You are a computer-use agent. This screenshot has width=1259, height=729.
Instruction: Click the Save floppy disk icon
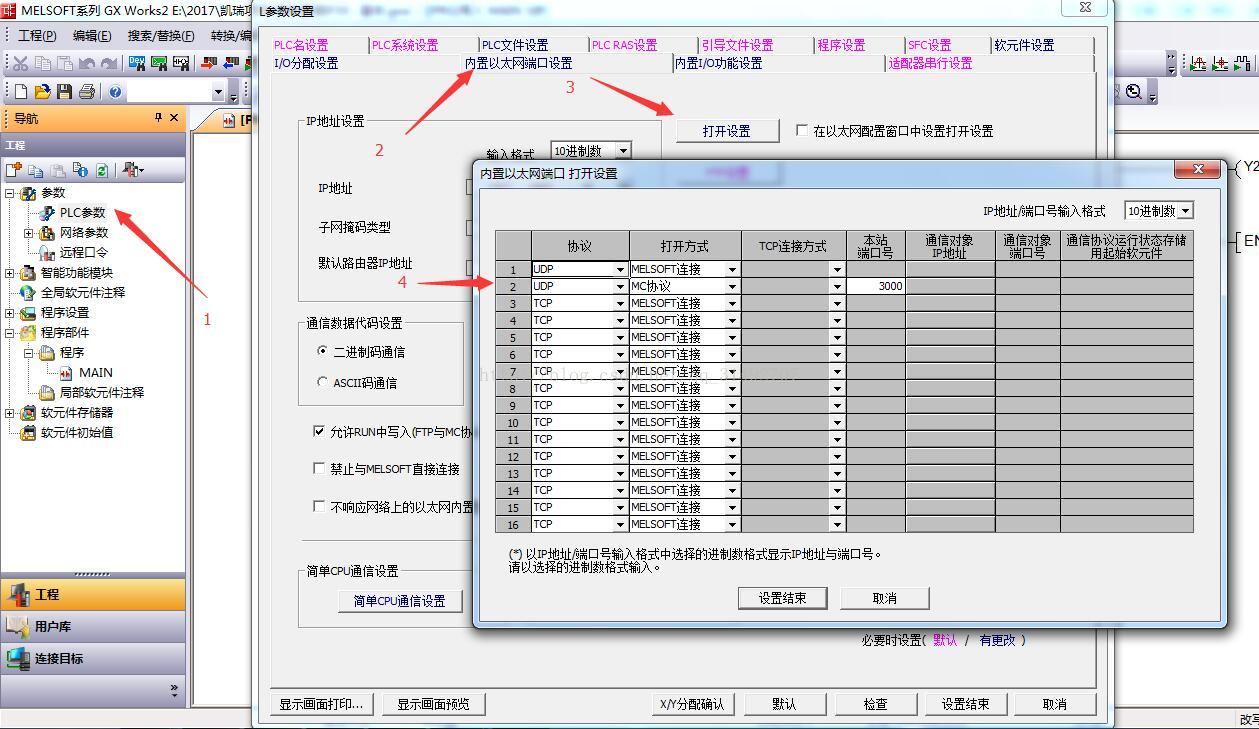point(64,92)
